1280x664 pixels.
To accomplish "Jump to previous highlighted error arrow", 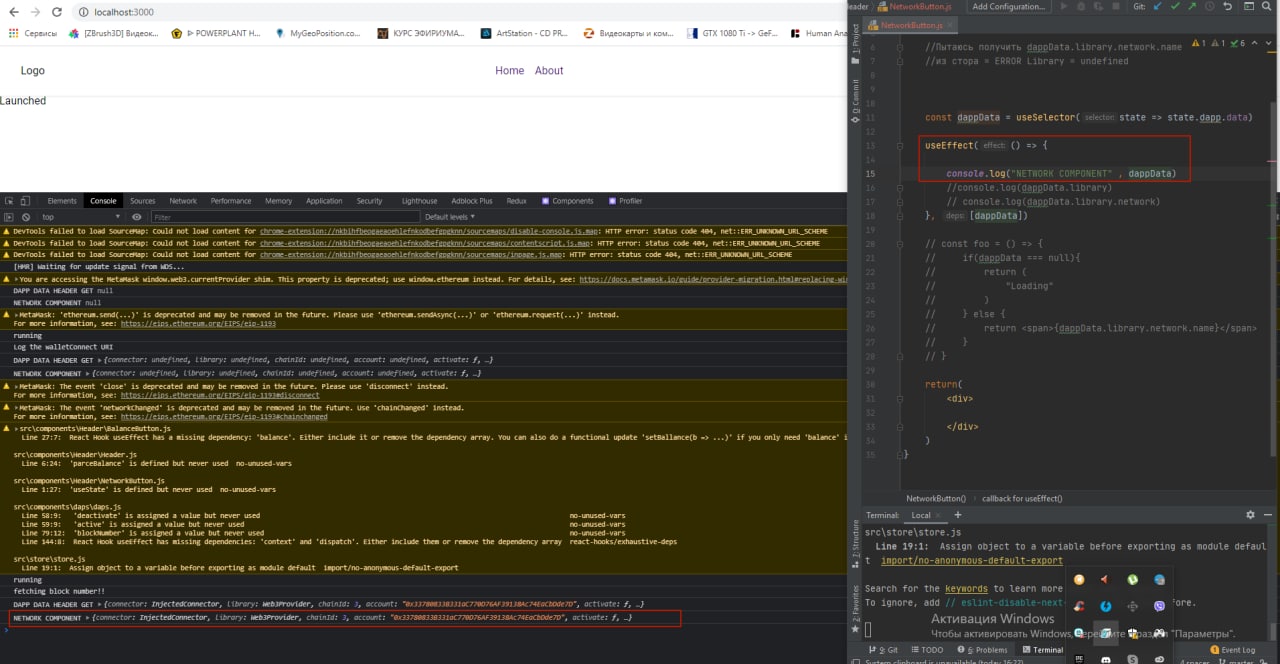I will (x=1255, y=44).
